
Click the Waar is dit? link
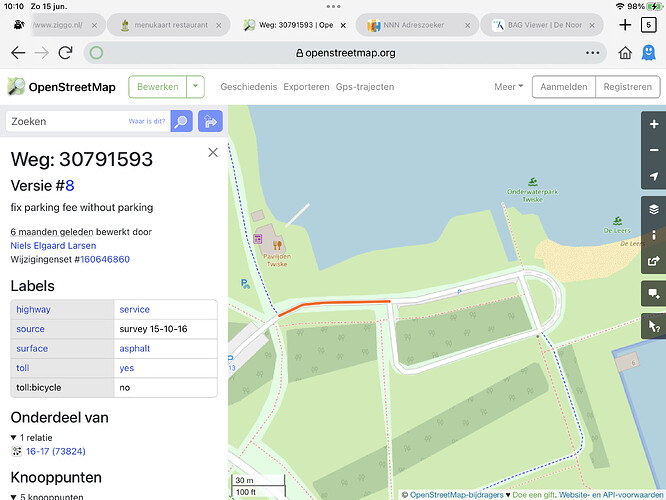[x=147, y=121]
